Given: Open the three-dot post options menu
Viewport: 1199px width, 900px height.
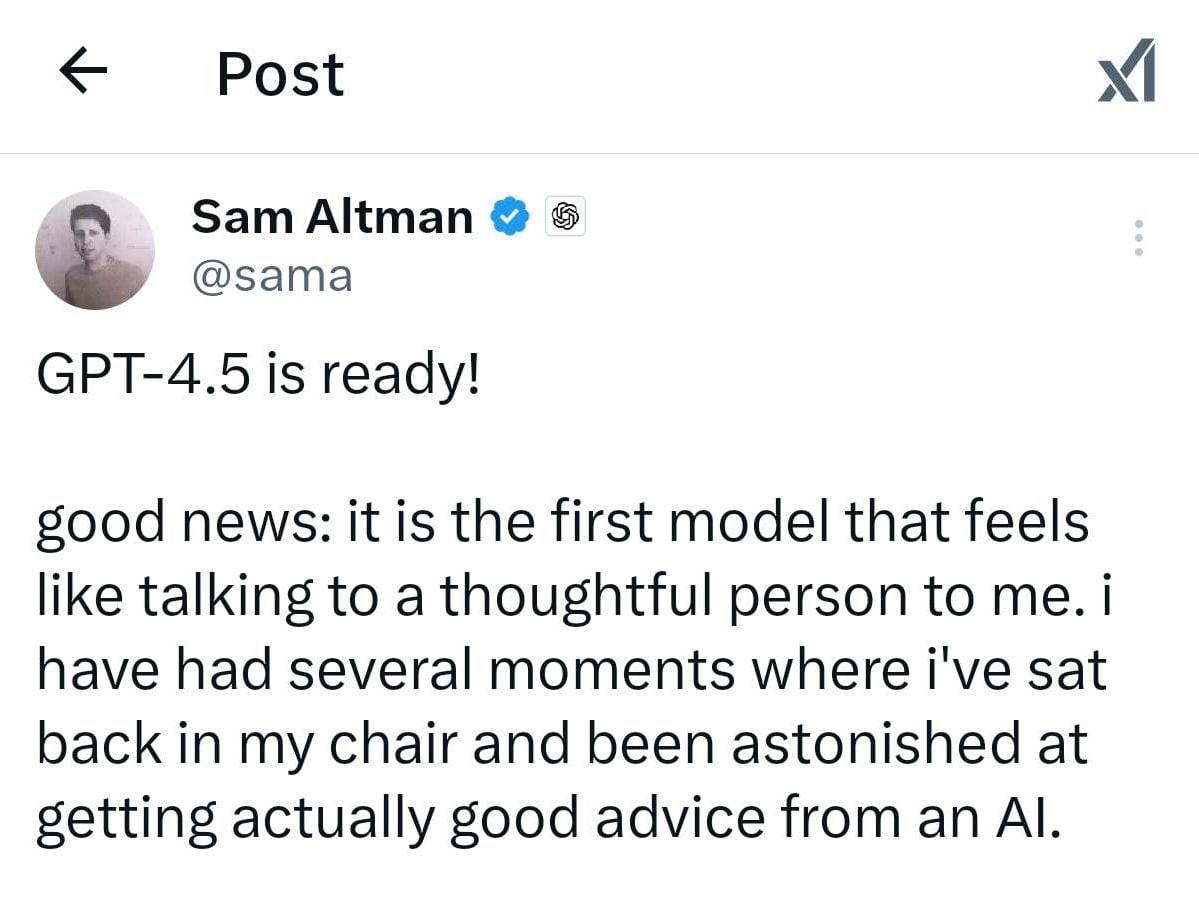Looking at the screenshot, I should click(1137, 238).
